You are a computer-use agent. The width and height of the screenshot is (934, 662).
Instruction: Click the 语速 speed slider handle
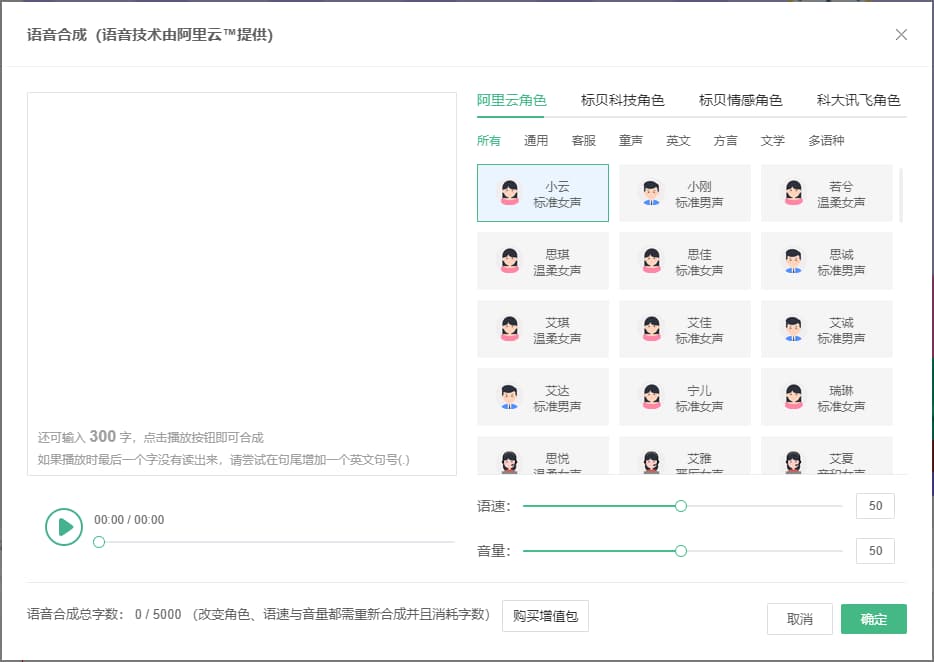tap(681, 506)
